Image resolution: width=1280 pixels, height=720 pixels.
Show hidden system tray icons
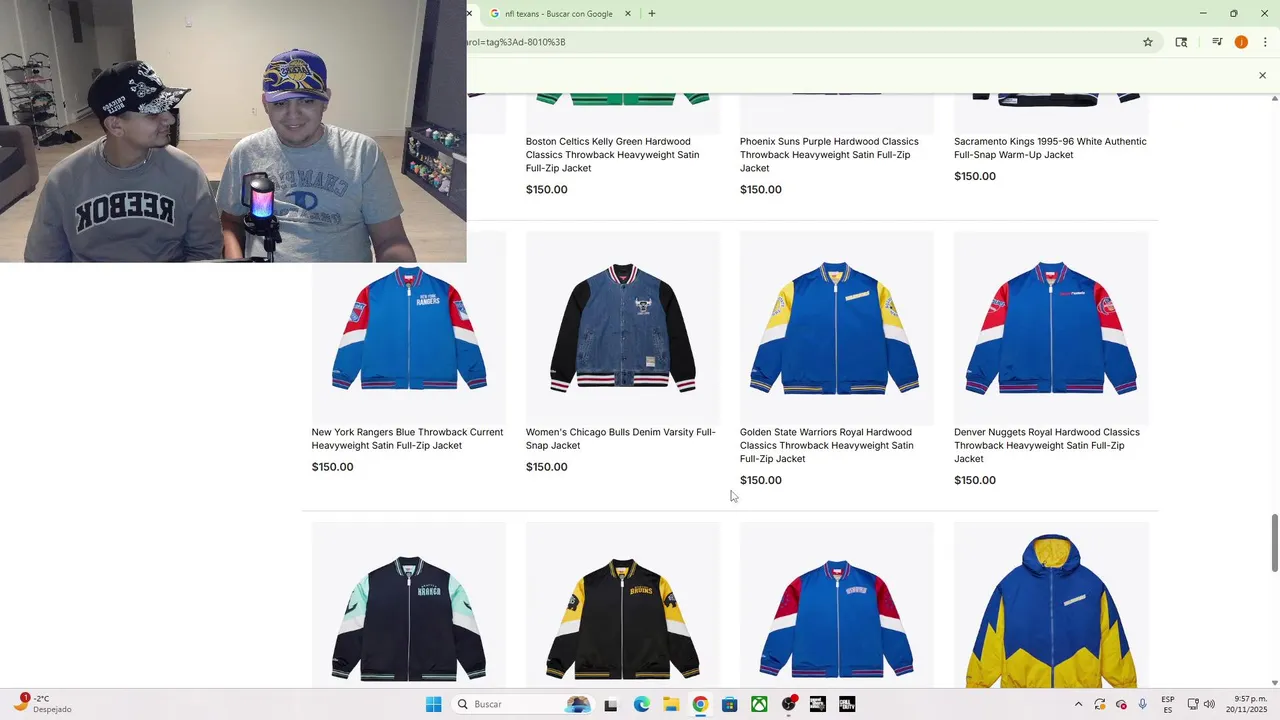pos(1078,704)
